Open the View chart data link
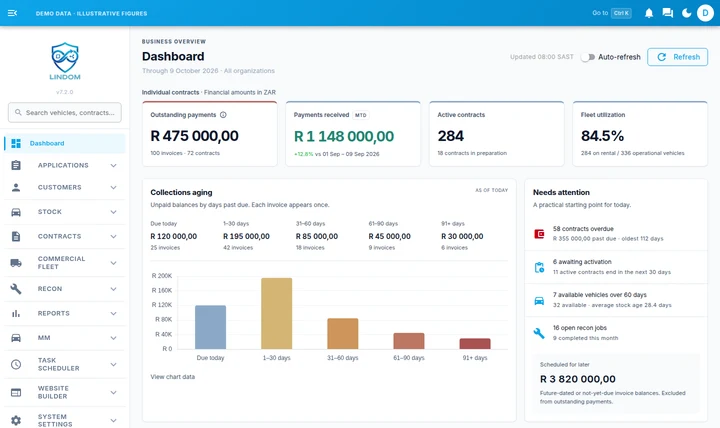 click(173, 377)
